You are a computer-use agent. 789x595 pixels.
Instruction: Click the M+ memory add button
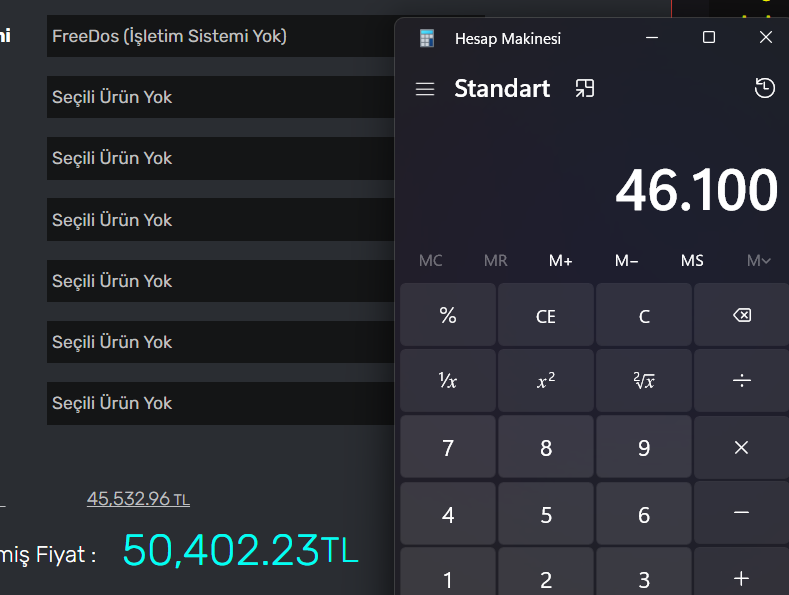point(561,261)
